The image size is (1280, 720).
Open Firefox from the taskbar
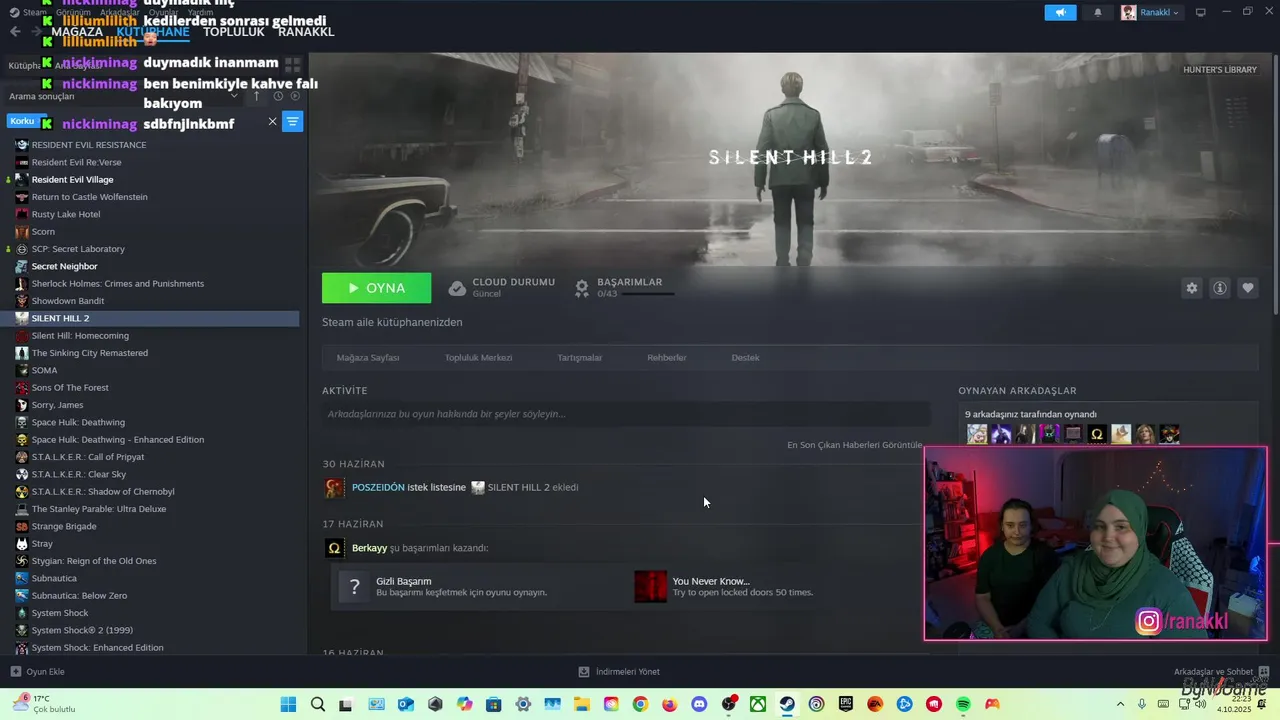(670, 705)
